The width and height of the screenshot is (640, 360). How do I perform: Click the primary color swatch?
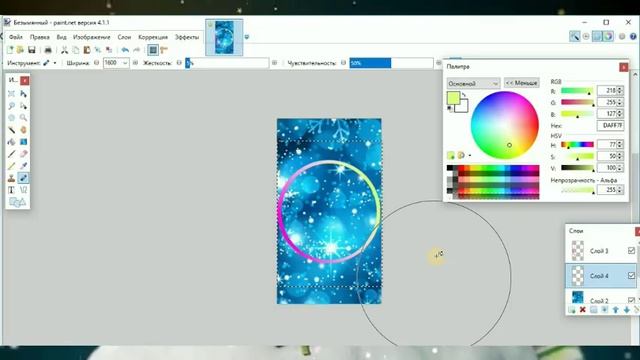[453, 98]
